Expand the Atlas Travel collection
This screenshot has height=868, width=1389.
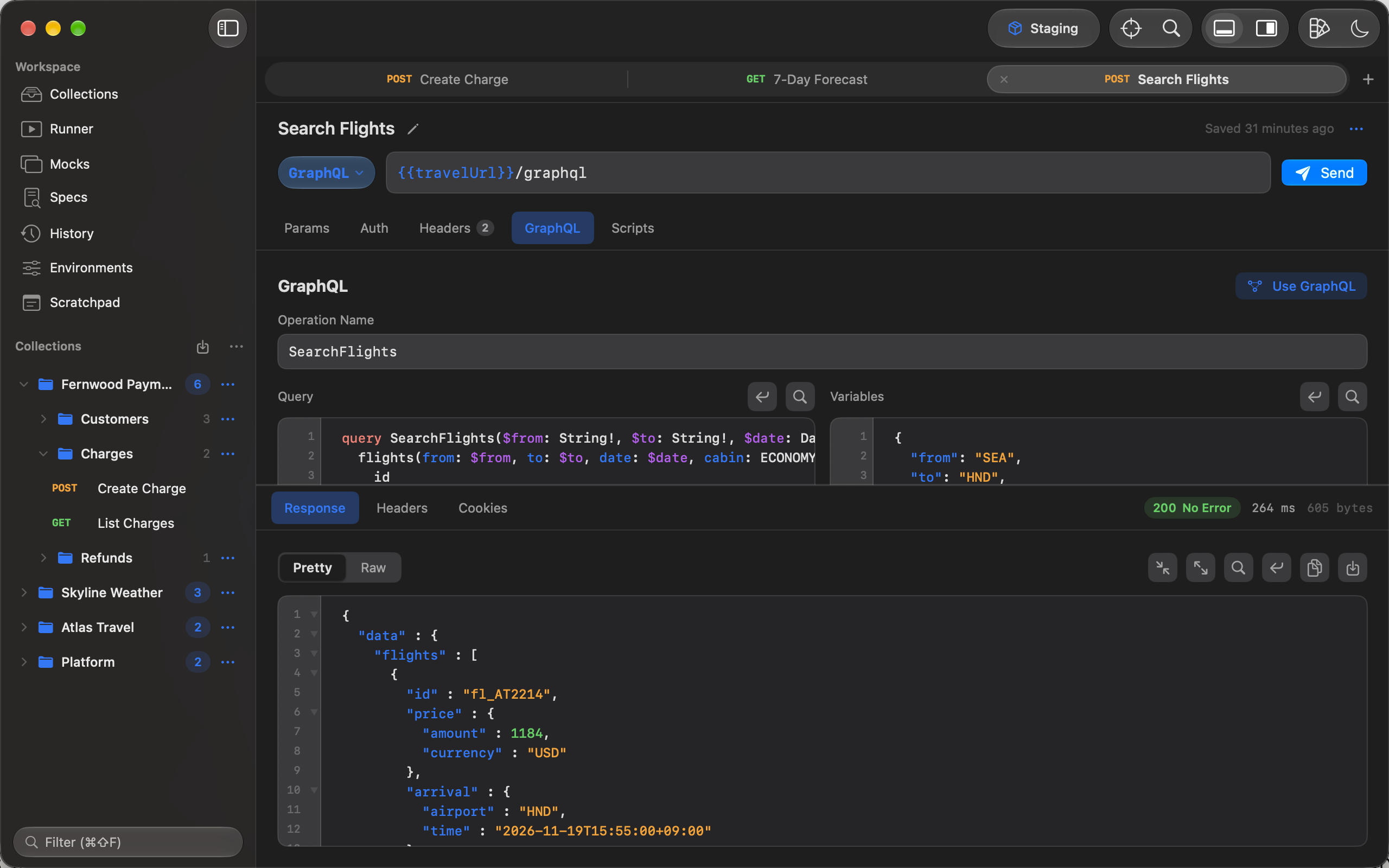[23, 628]
